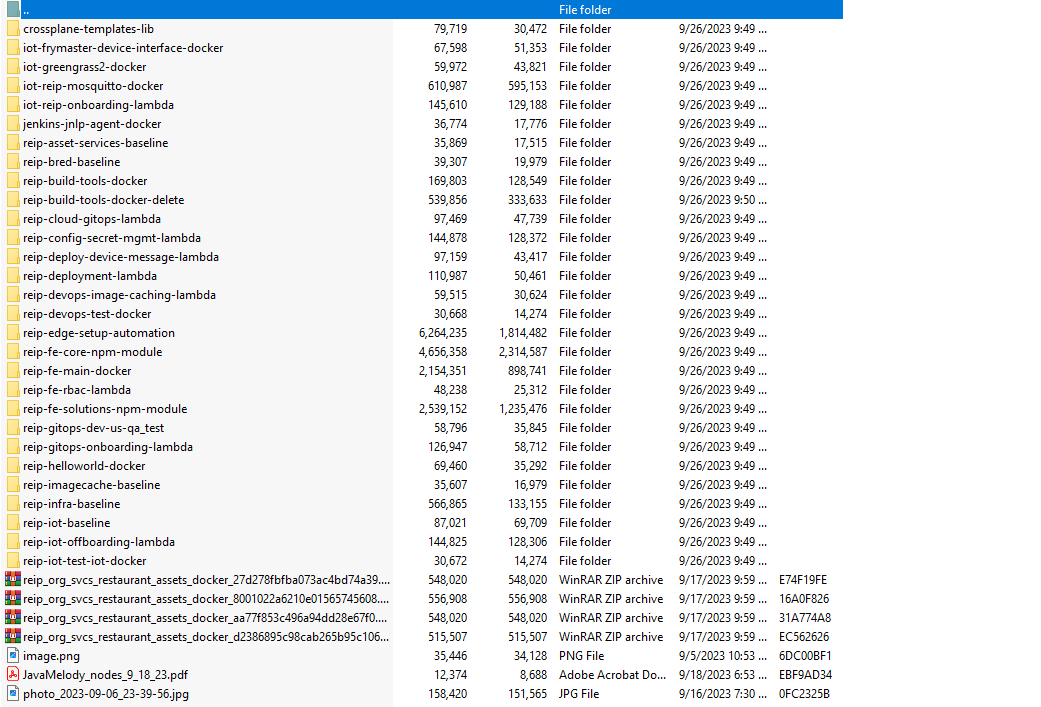The width and height of the screenshot is (1041, 707).
Task: Click the checksum value EC562626
Action: coord(804,637)
